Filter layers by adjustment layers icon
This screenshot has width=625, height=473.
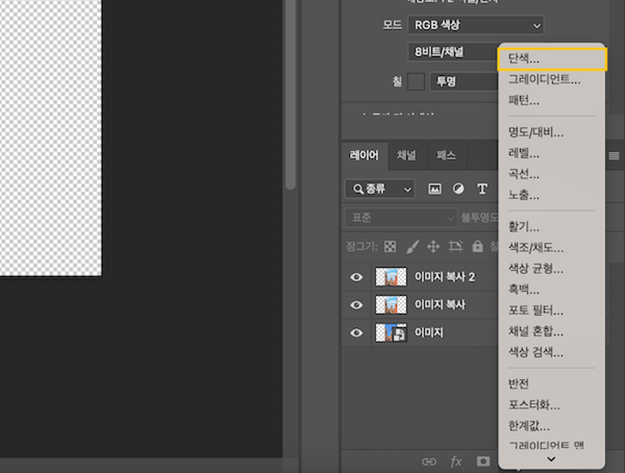(458, 189)
